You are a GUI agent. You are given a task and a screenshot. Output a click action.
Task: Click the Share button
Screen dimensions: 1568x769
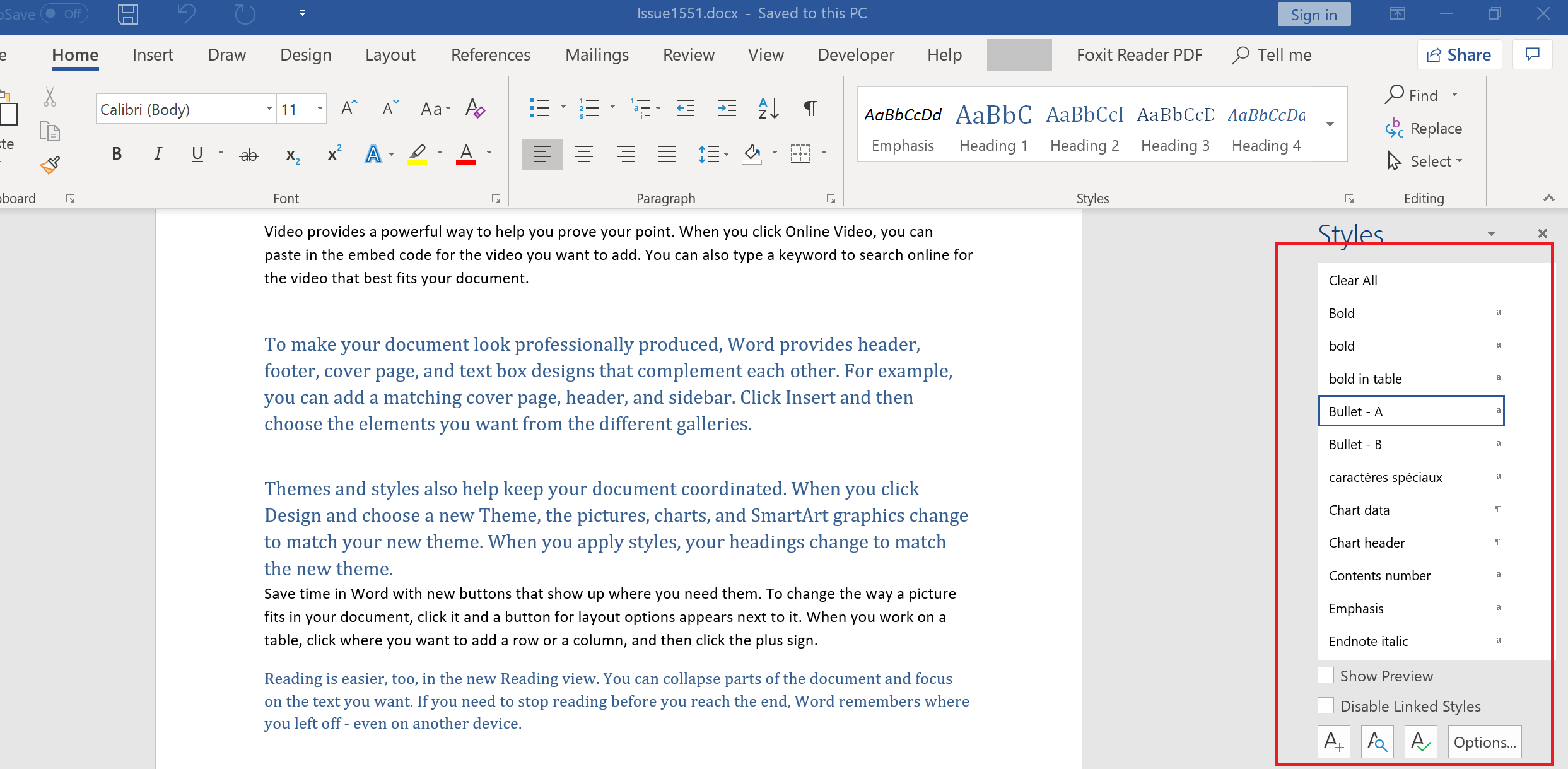click(1459, 55)
